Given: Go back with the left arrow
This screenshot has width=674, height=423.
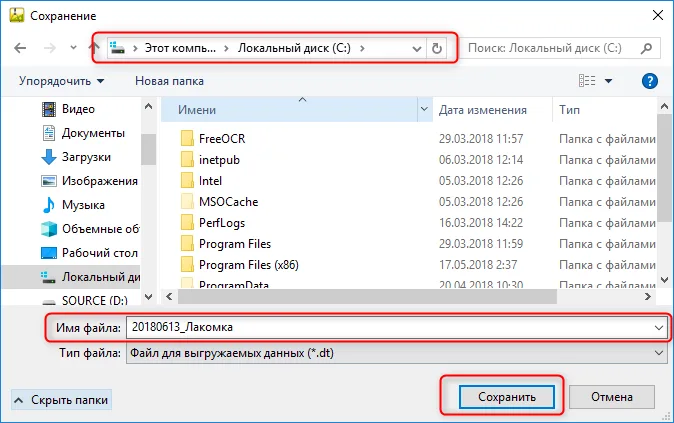Looking at the screenshot, I should coord(20,48).
